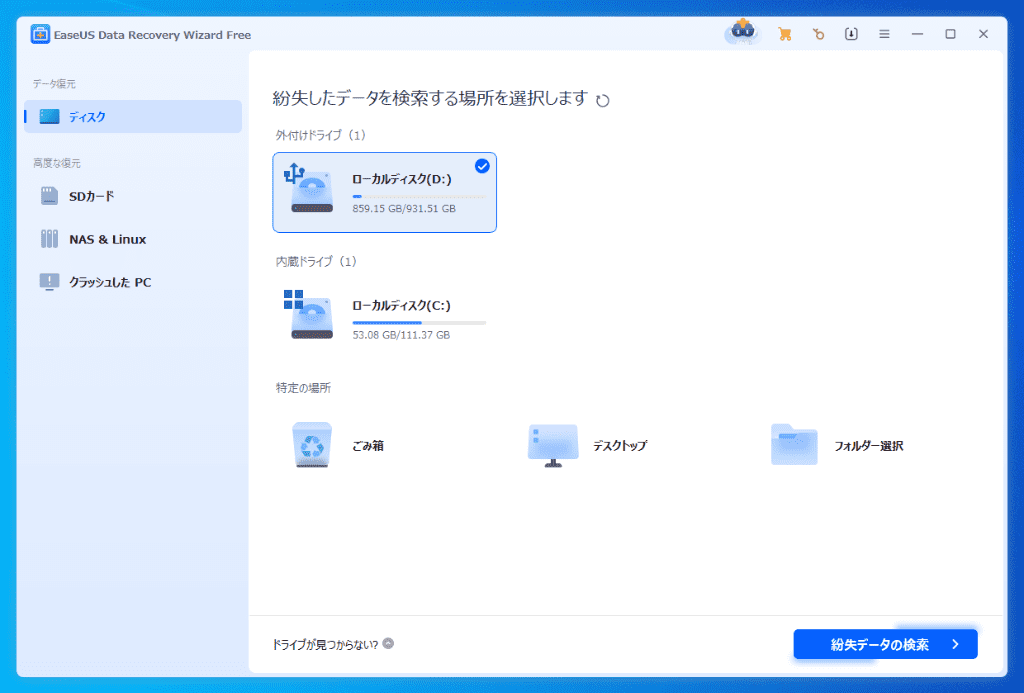Image resolution: width=1024 pixels, height=693 pixels.
Task: Uncheck the ローカルディスク(D:) checkmark
Action: (482, 166)
